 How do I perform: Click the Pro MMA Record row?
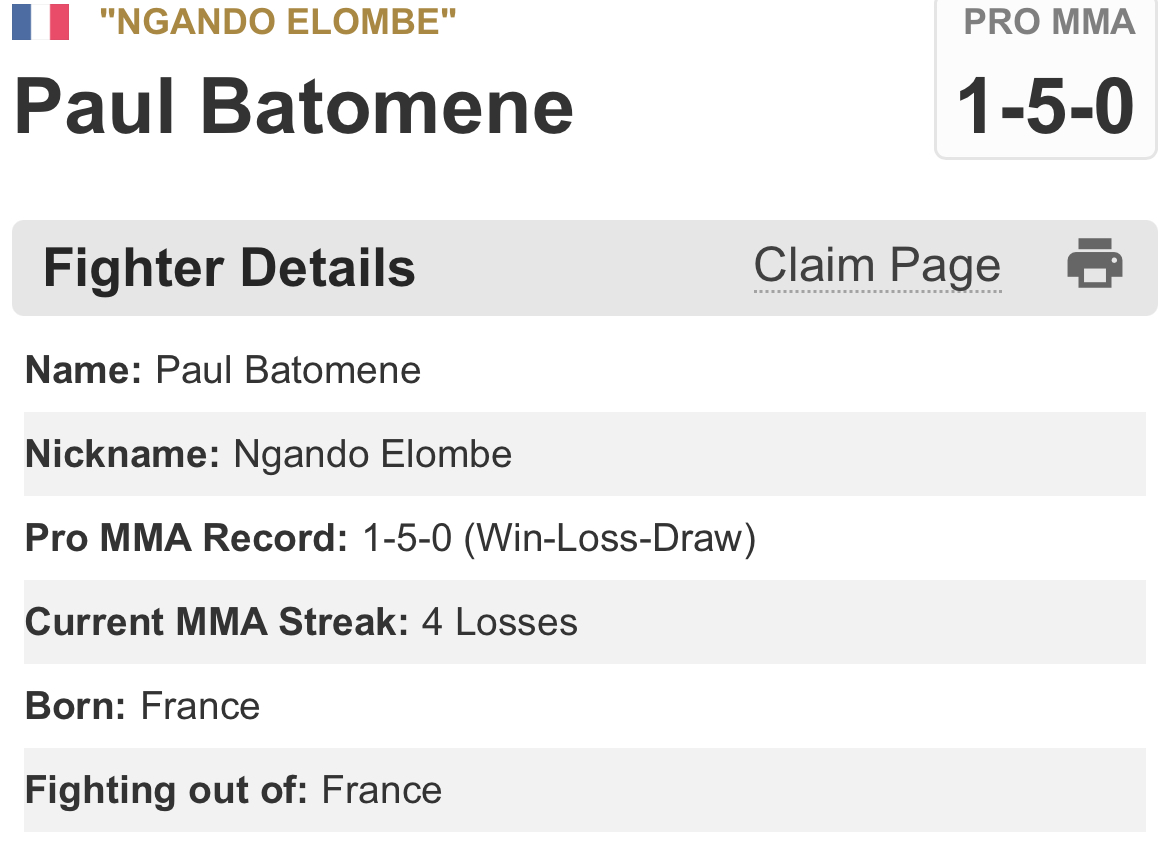(584, 539)
